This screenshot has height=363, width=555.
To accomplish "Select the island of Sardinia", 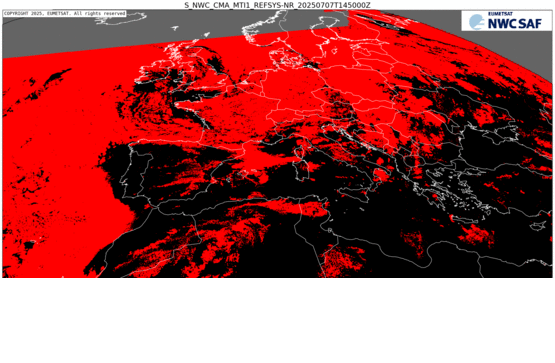I will [x=302, y=171].
